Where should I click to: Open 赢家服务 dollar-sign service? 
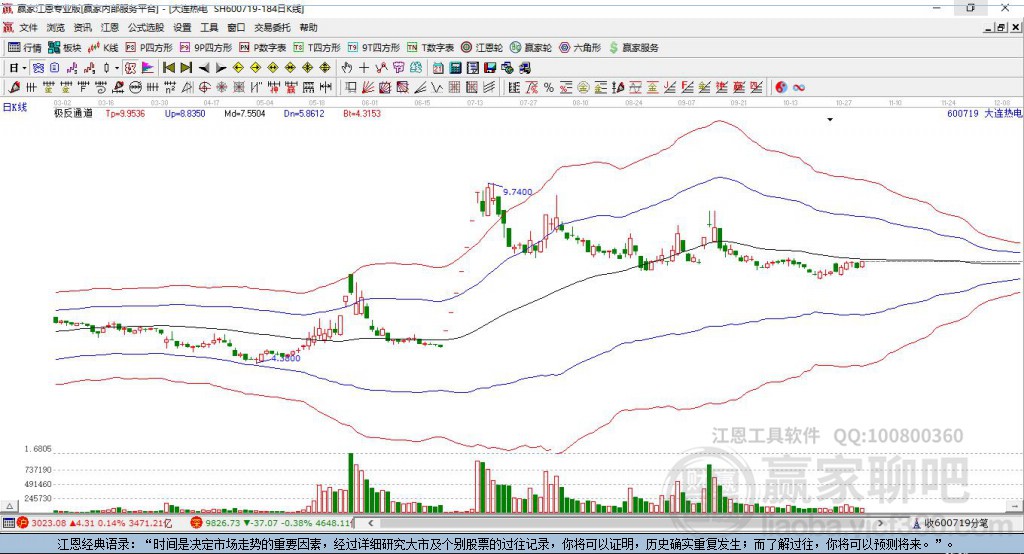(633, 48)
